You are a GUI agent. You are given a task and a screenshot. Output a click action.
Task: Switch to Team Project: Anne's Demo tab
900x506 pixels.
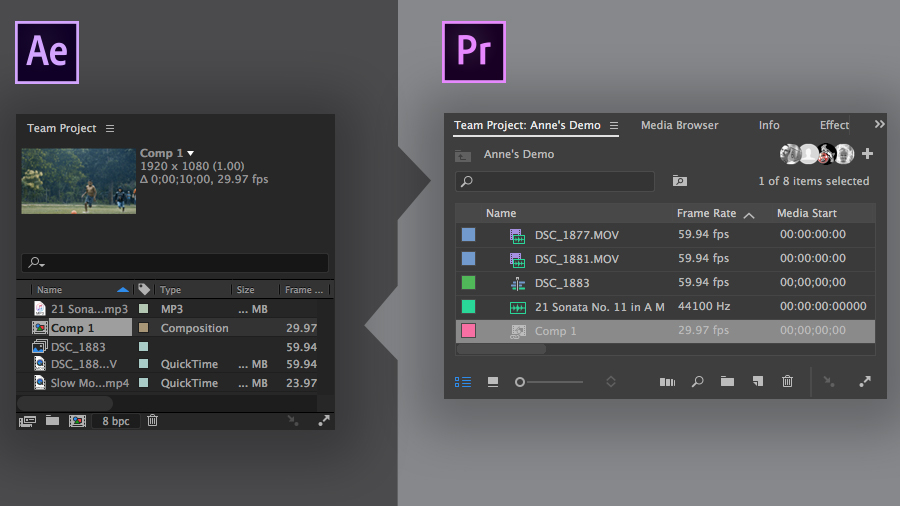point(527,125)
